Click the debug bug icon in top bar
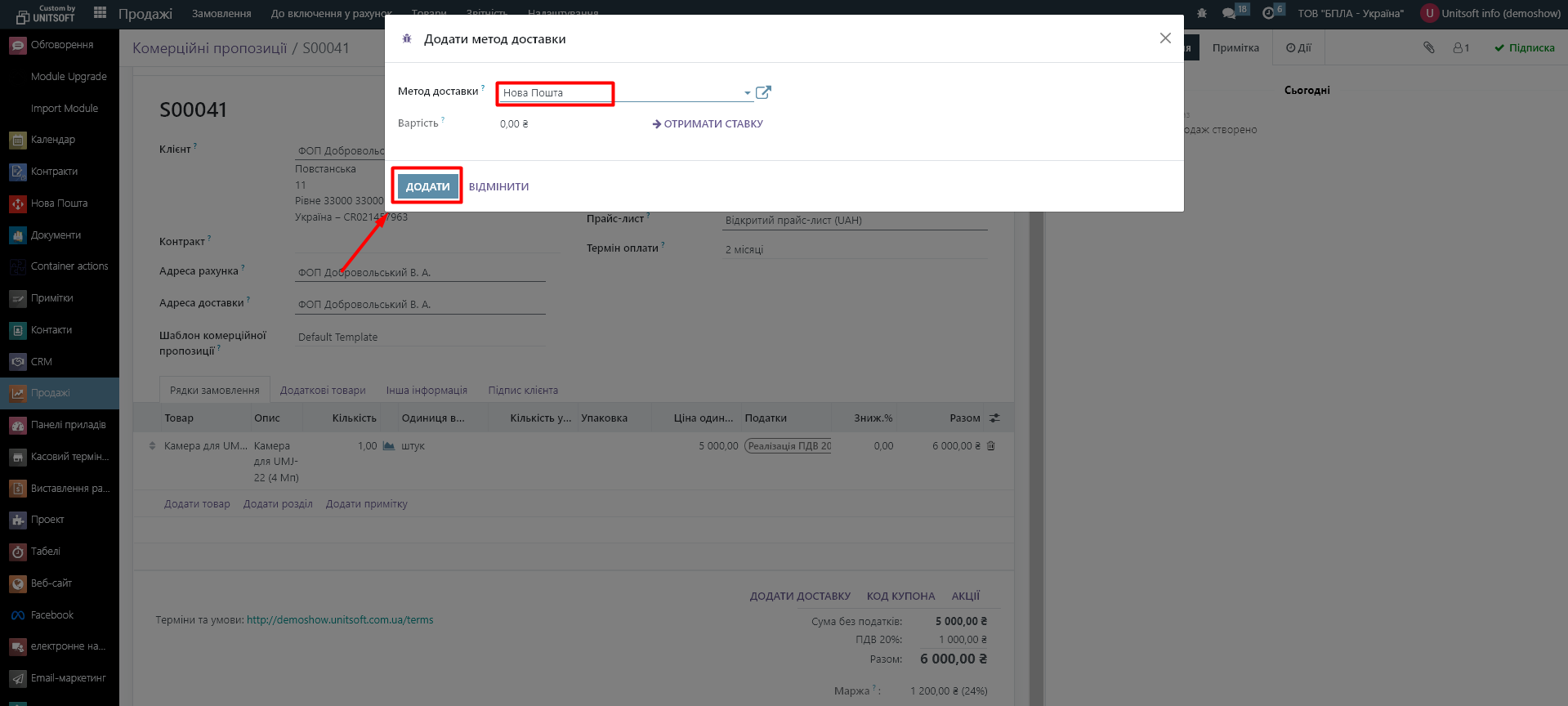The height and width of the screenshot is (706, 1568). coord(1201,13)
